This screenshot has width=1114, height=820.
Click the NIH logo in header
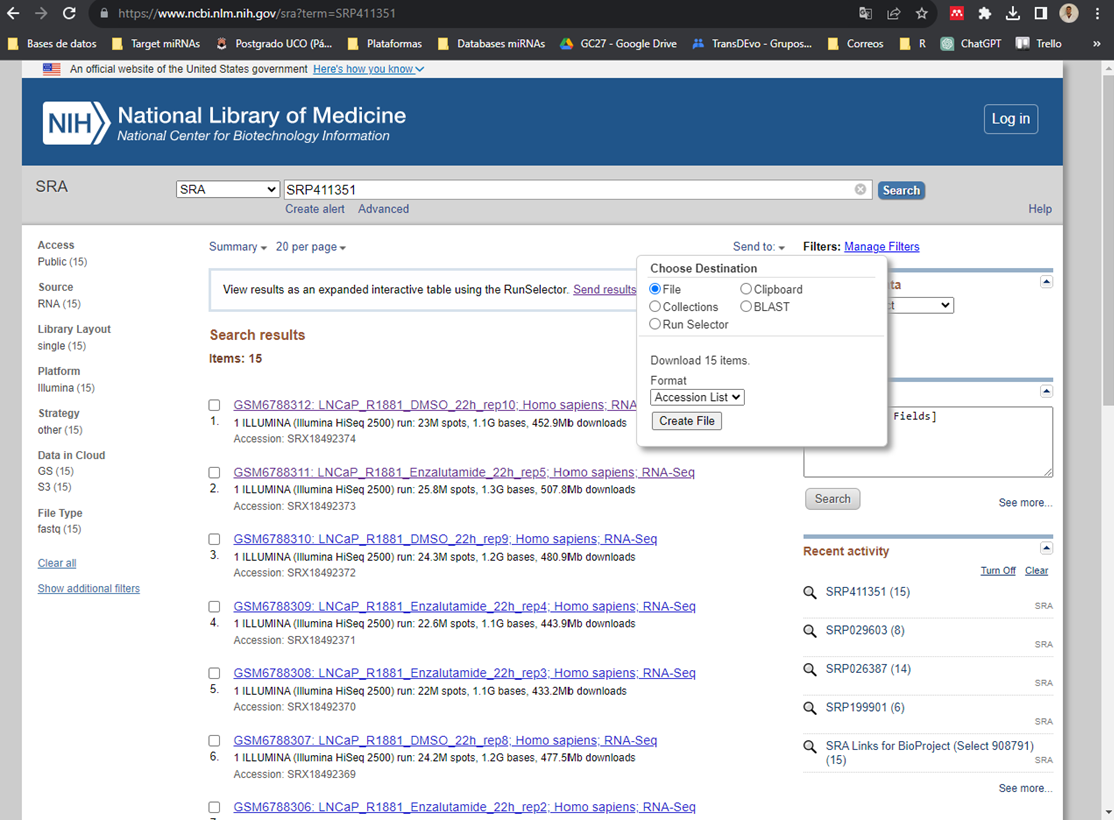coord(76,123)
